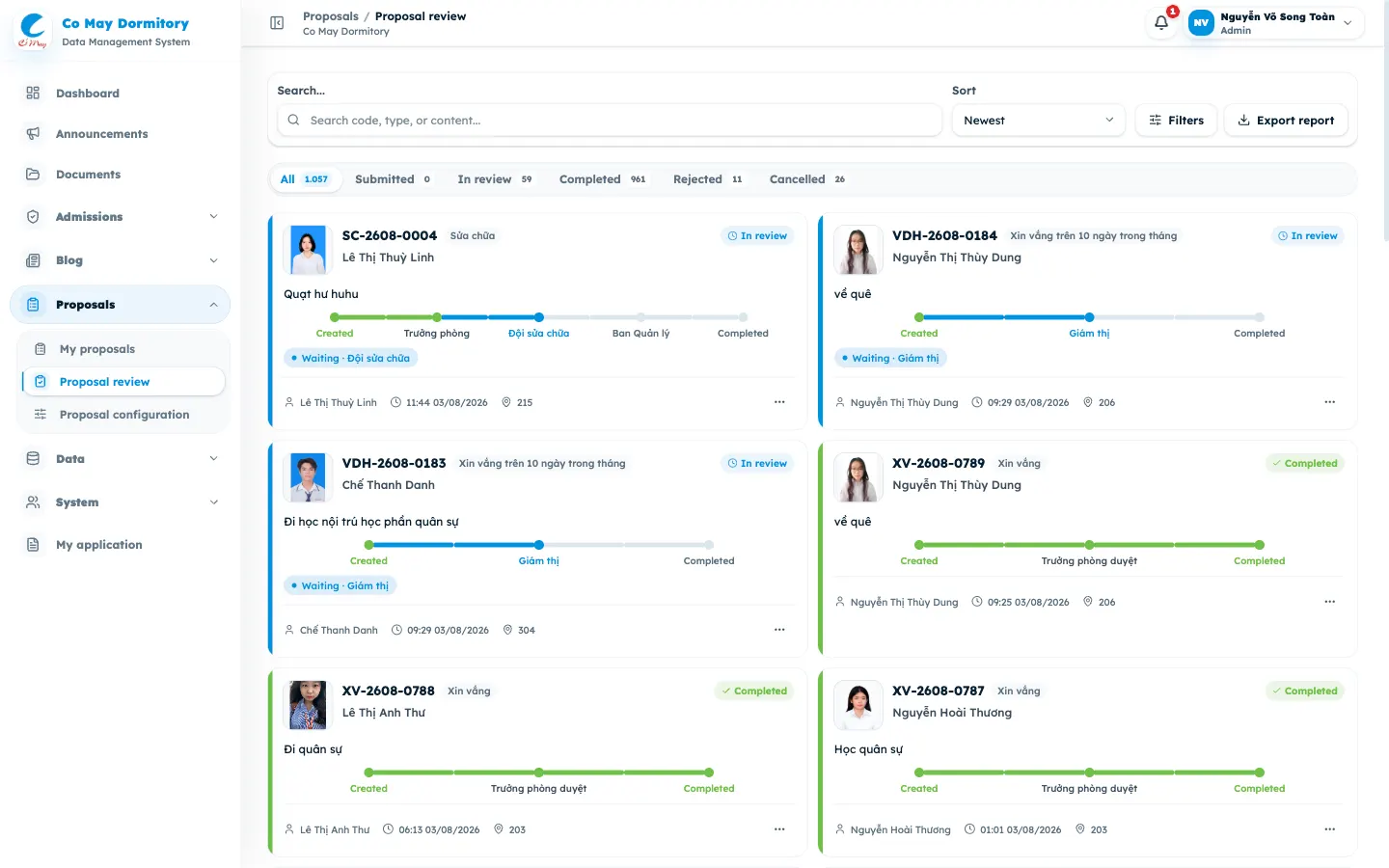Open the Filters button
The height and width of the screenshot is (868, 1389).
click(x=1176, y=121)
